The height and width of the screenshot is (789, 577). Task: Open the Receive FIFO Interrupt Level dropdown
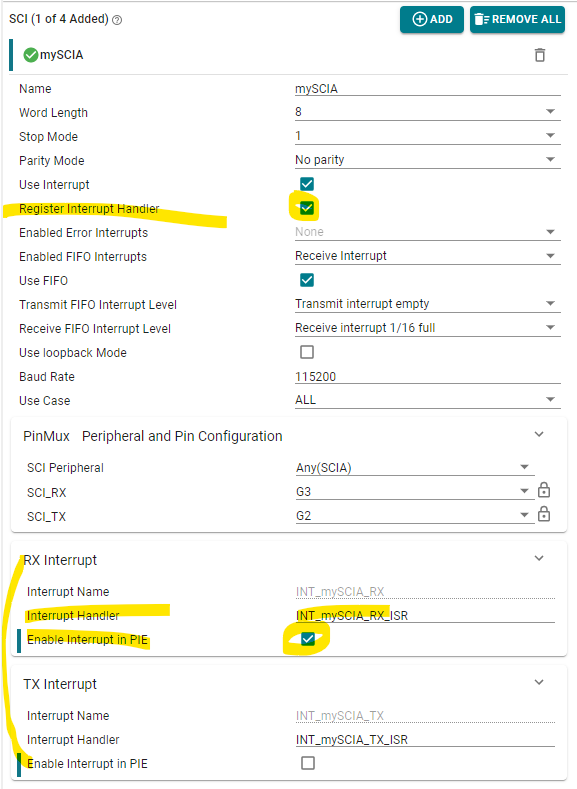pos(428,328)
